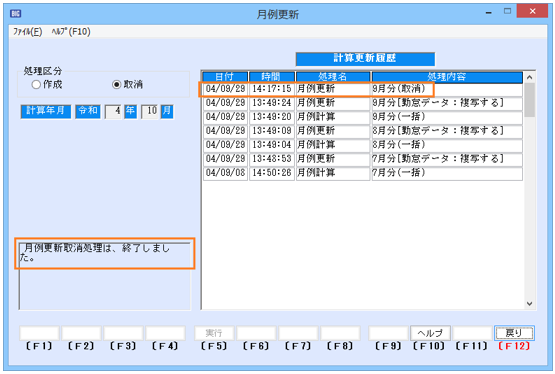Click the history scroll down arrow
Image resolution: width=555 pixels, height=374 pixels.
(x=530, y=304)
